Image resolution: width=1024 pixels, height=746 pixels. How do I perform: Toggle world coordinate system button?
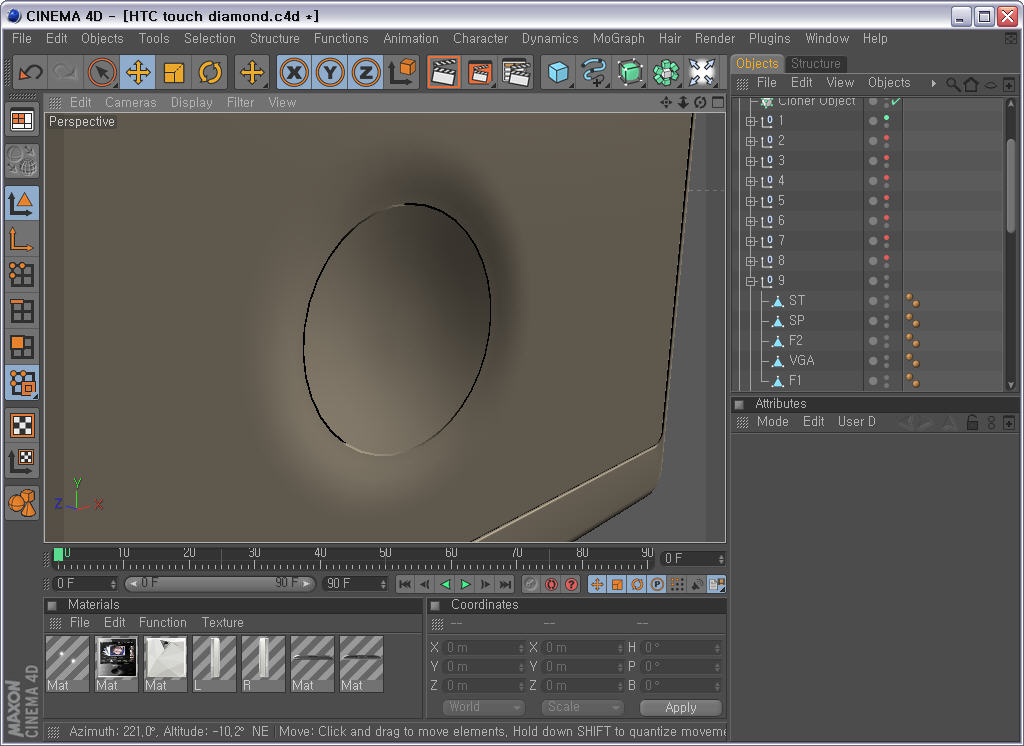402,72
